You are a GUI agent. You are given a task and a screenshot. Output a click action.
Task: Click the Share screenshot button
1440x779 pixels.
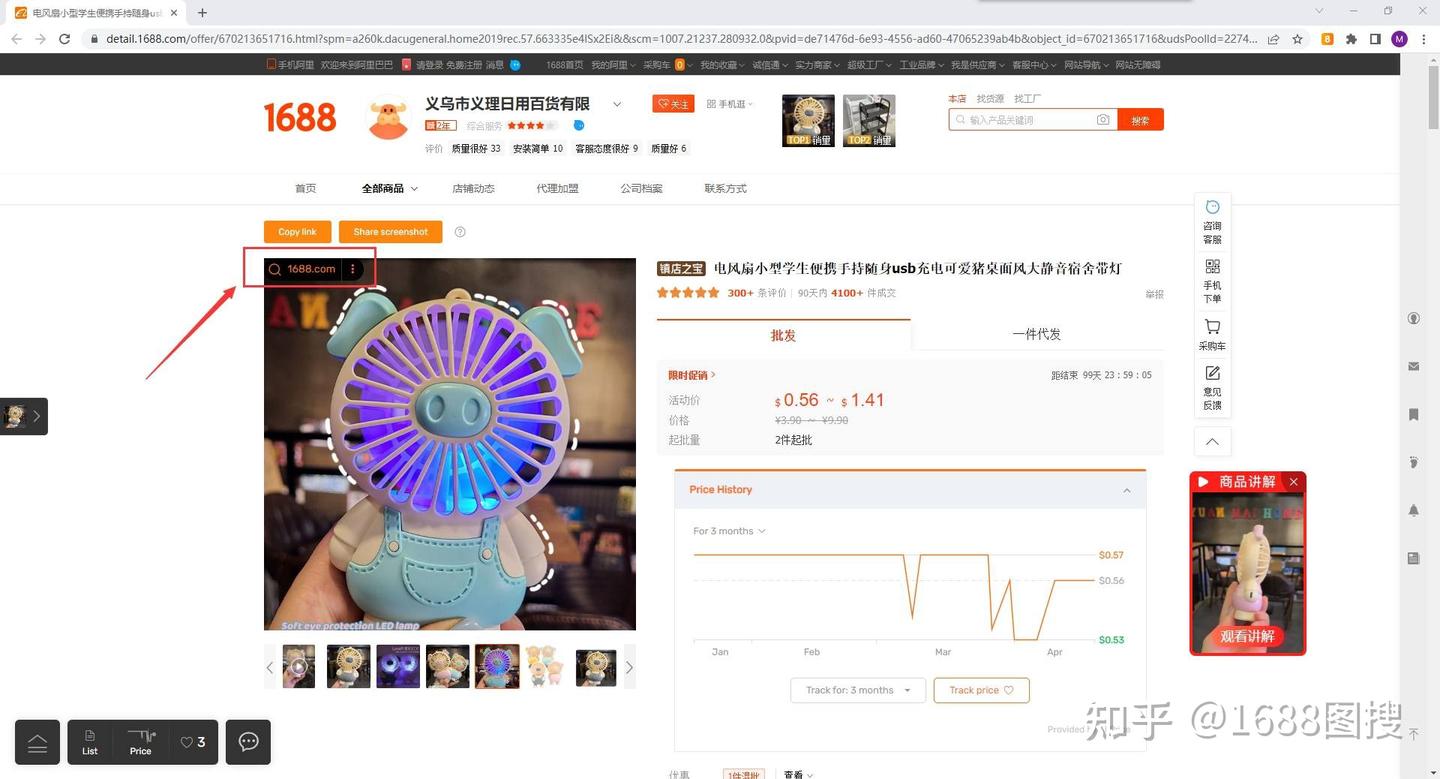pos(390,231)
